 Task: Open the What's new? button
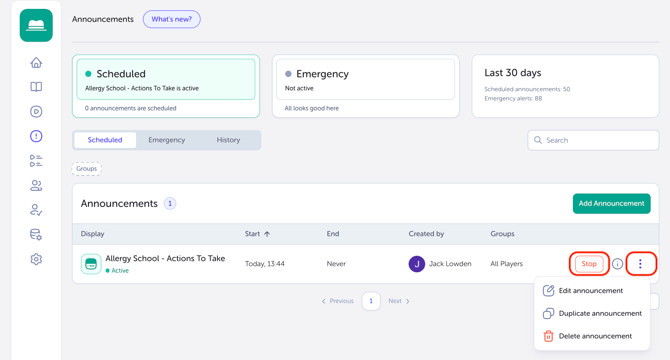click(x=172, y=19)
